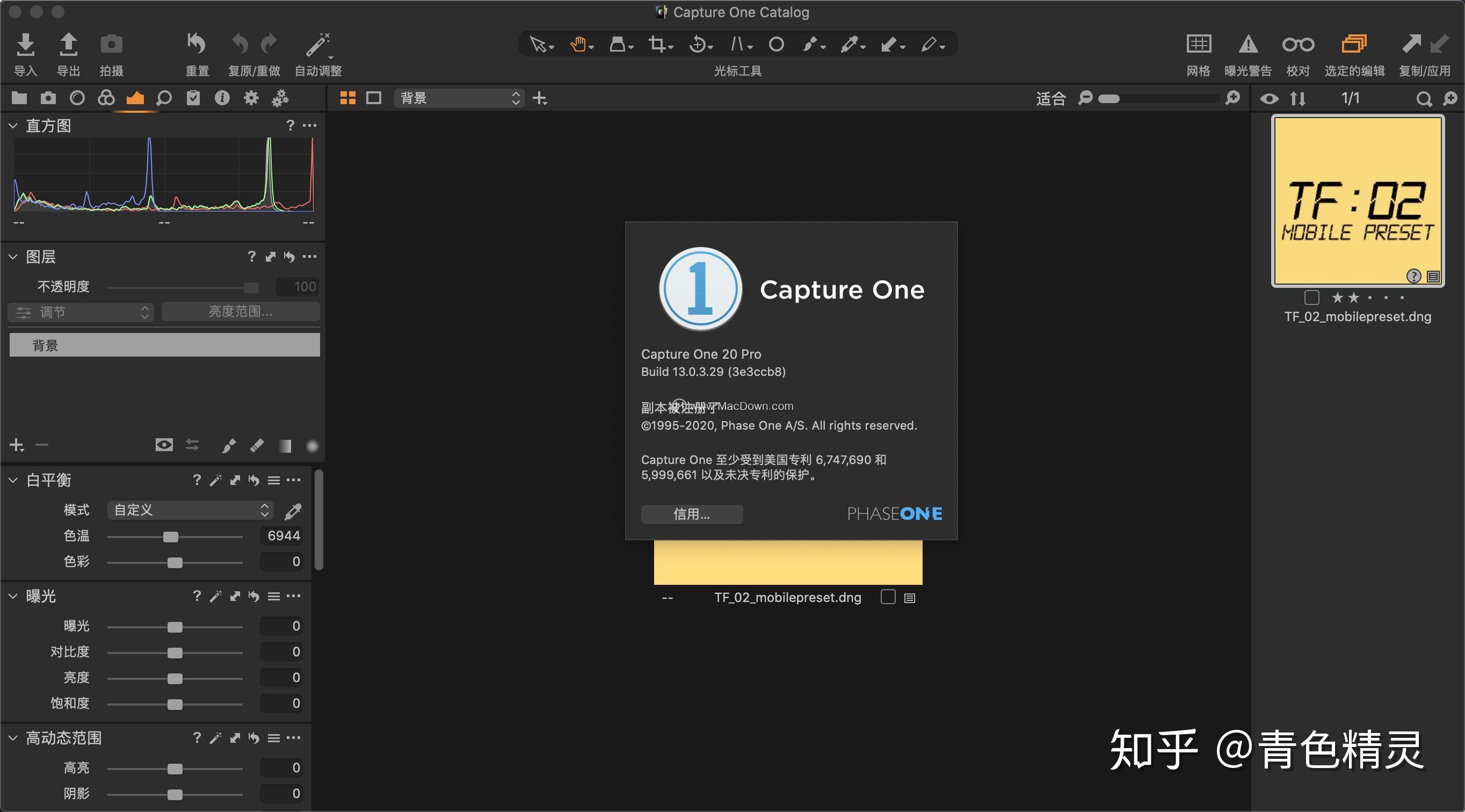Adjust the viewer zoom slider
This screenshot has height=812, width=1465.
[1158, 99]
